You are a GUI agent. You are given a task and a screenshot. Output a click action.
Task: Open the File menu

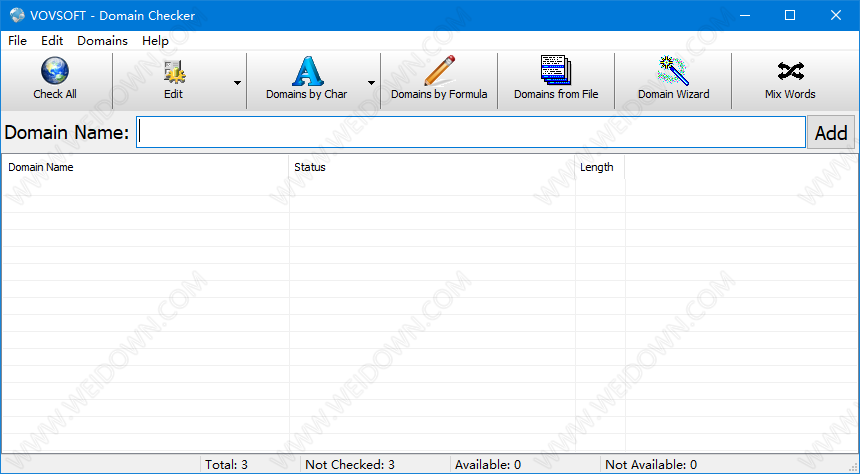coord(18,41)
